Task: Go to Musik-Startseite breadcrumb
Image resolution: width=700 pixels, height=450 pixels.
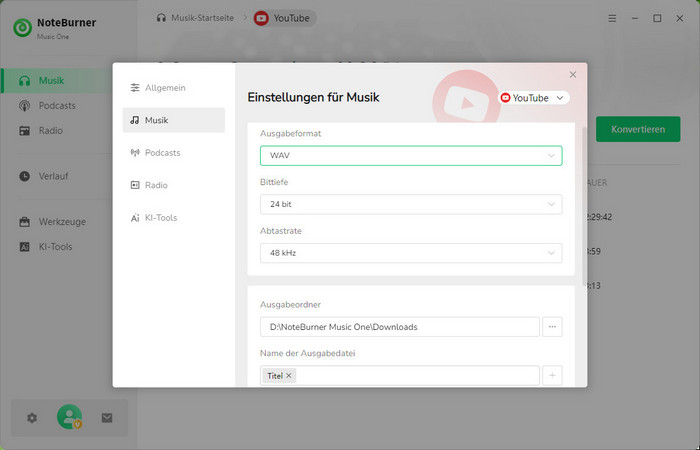Action: (202, 18)
